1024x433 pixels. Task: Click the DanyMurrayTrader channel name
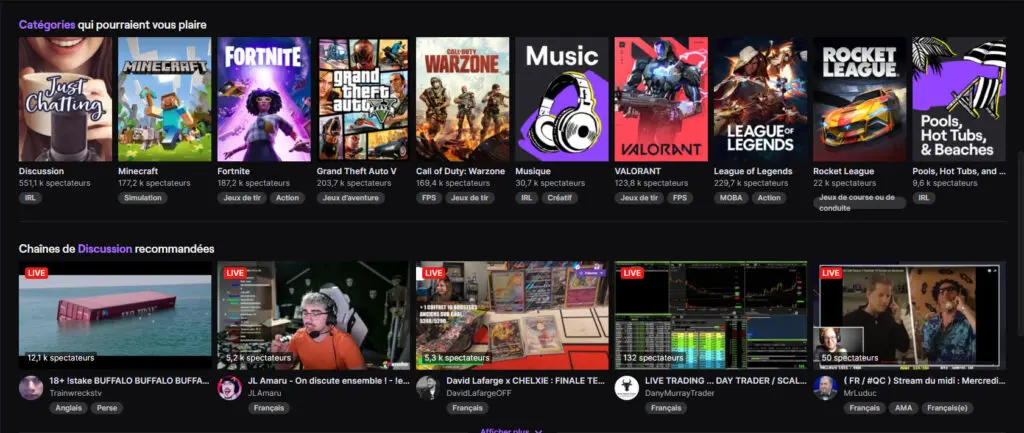680,393
